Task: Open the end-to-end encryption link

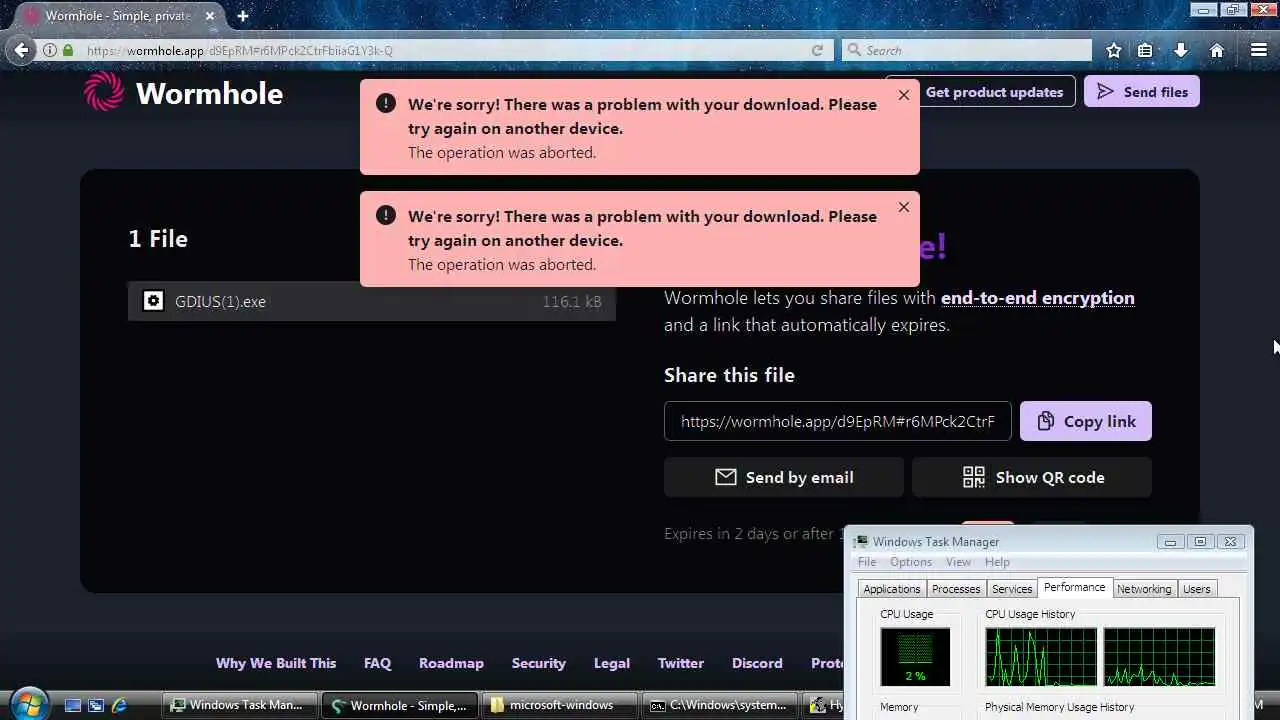Action: coord(1037,298)
